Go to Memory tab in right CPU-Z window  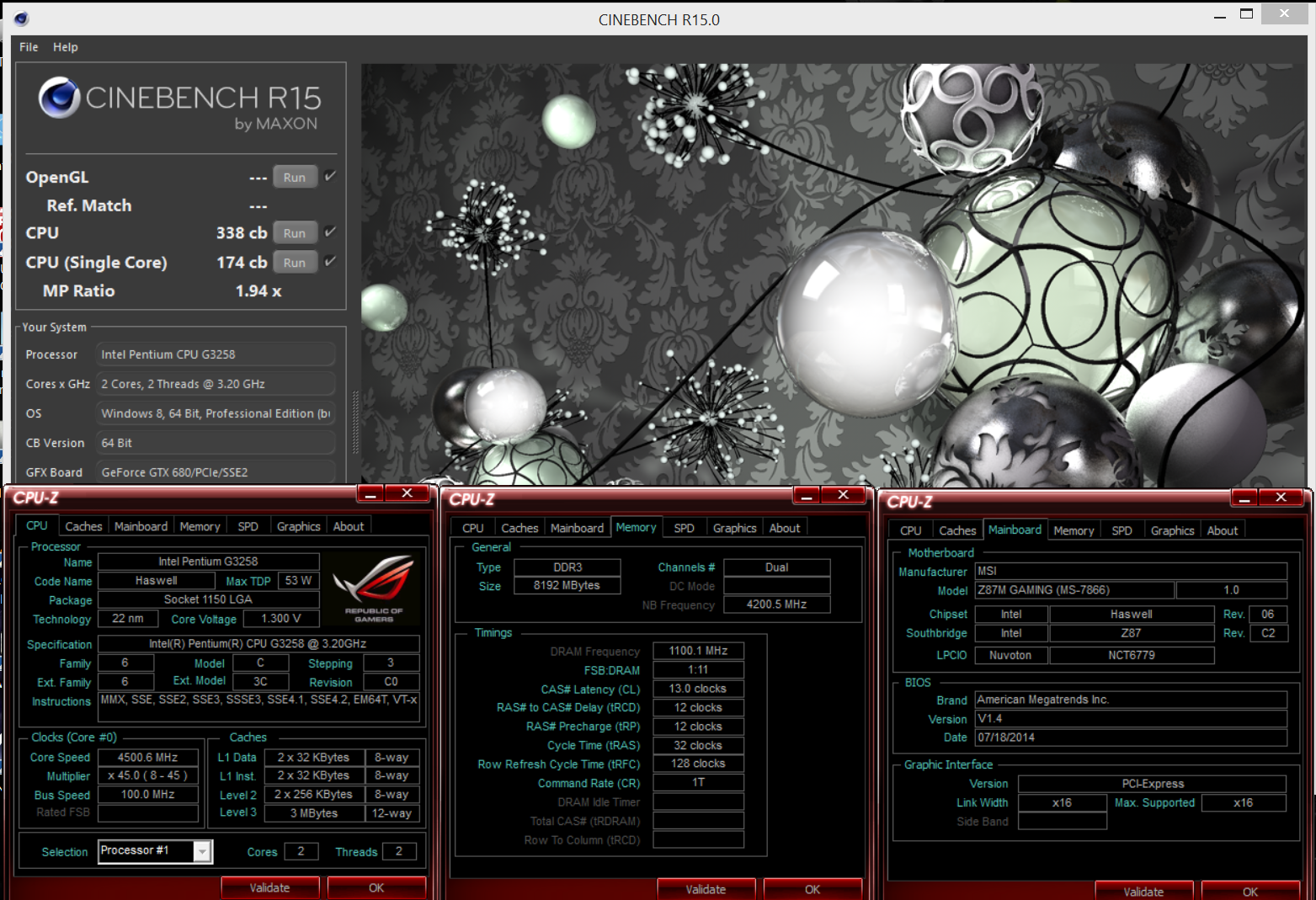click(1074, 530)
